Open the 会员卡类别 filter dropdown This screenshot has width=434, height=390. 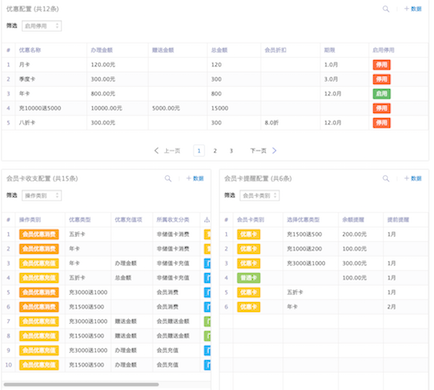[x=259, y=196]
